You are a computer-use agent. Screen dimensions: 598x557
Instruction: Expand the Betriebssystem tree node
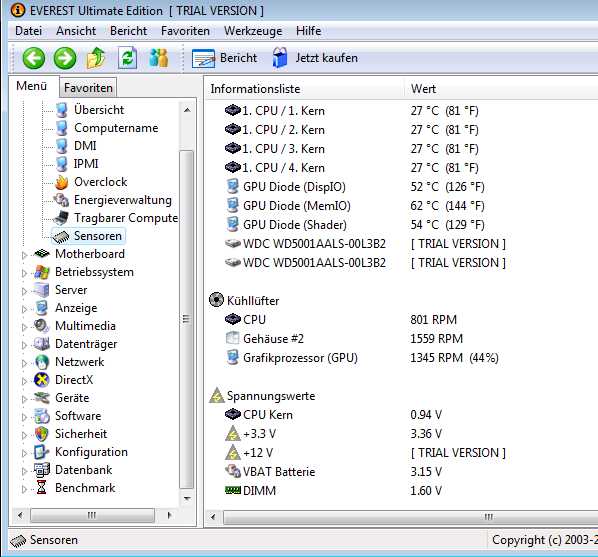pyautogui.click(x=24, y=273)
